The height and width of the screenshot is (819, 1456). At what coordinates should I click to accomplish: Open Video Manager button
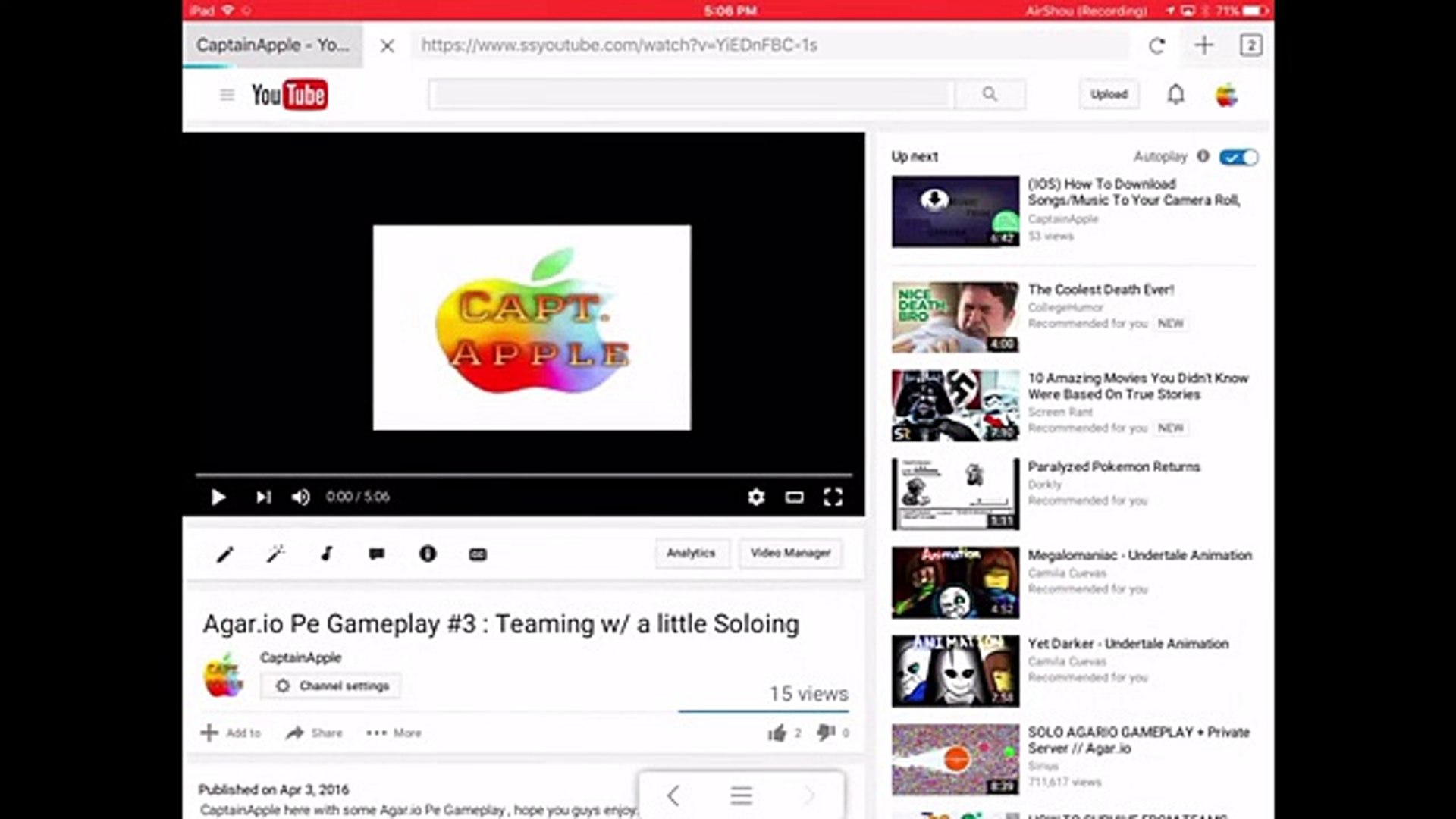pyautogui.click(x=790, y=553)
